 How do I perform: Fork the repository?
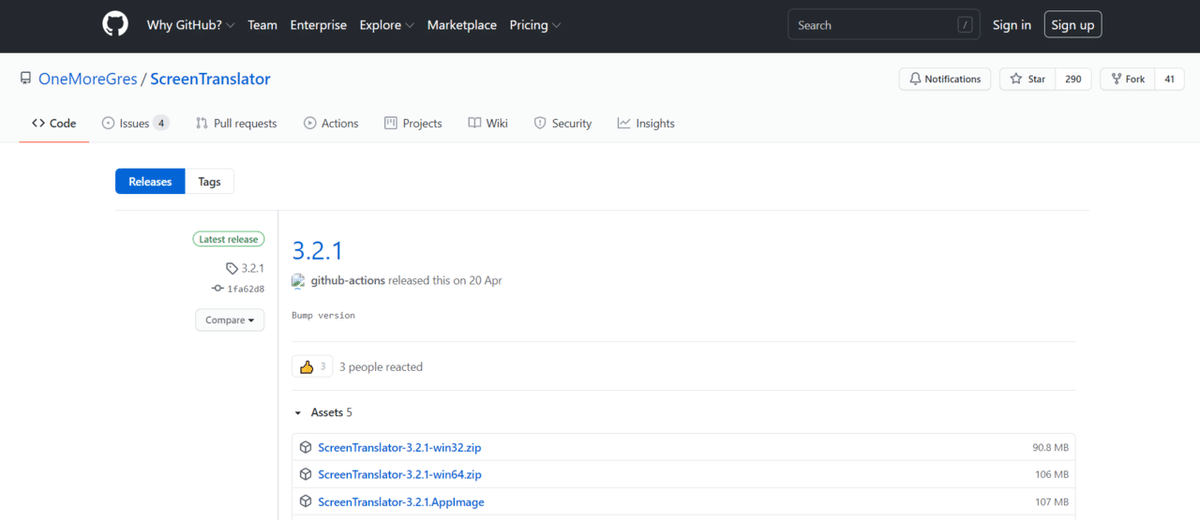click(x=1127, y=79)
